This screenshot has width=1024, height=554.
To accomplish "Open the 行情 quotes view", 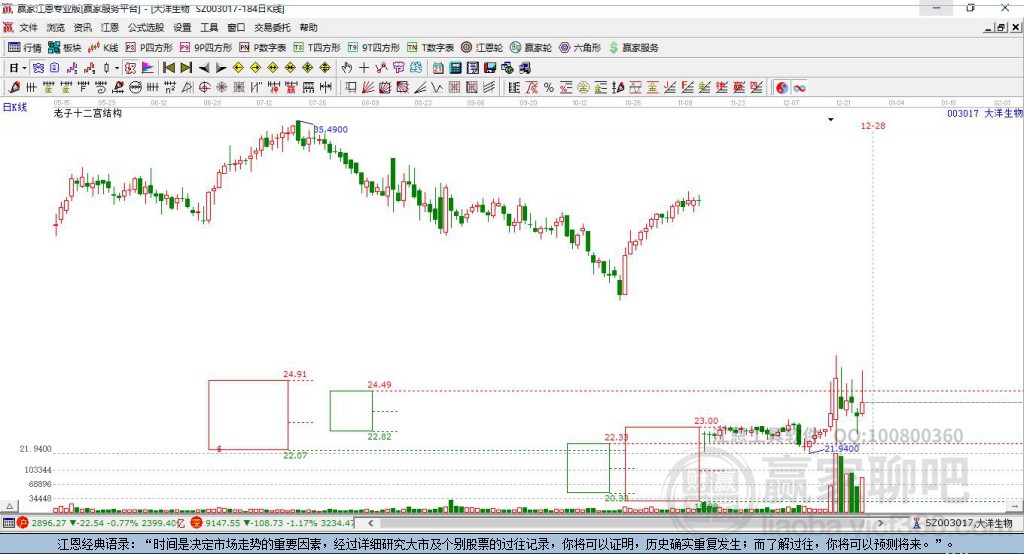I will [25, 48].
